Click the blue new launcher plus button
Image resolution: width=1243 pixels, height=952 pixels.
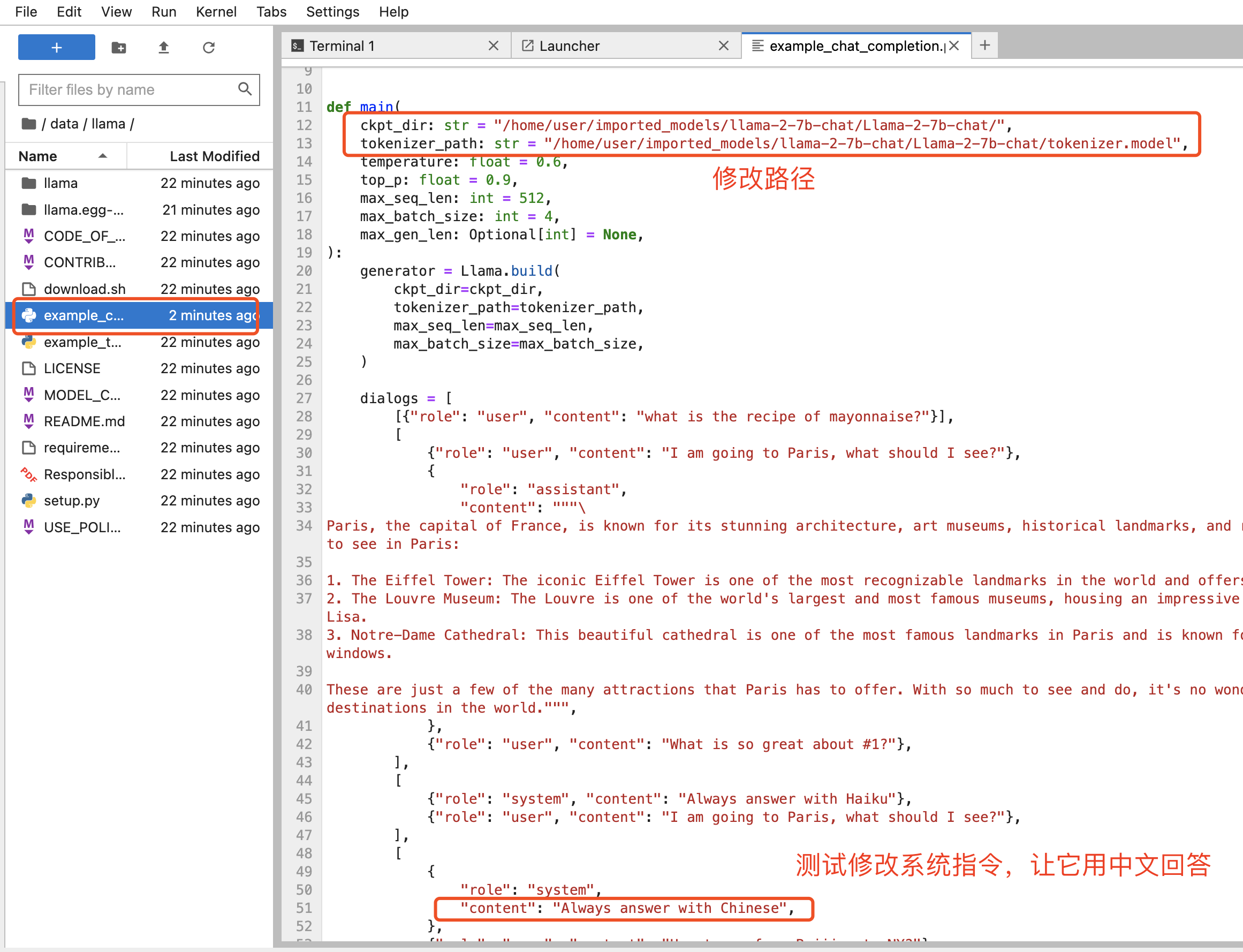click(x=56, y=47)
